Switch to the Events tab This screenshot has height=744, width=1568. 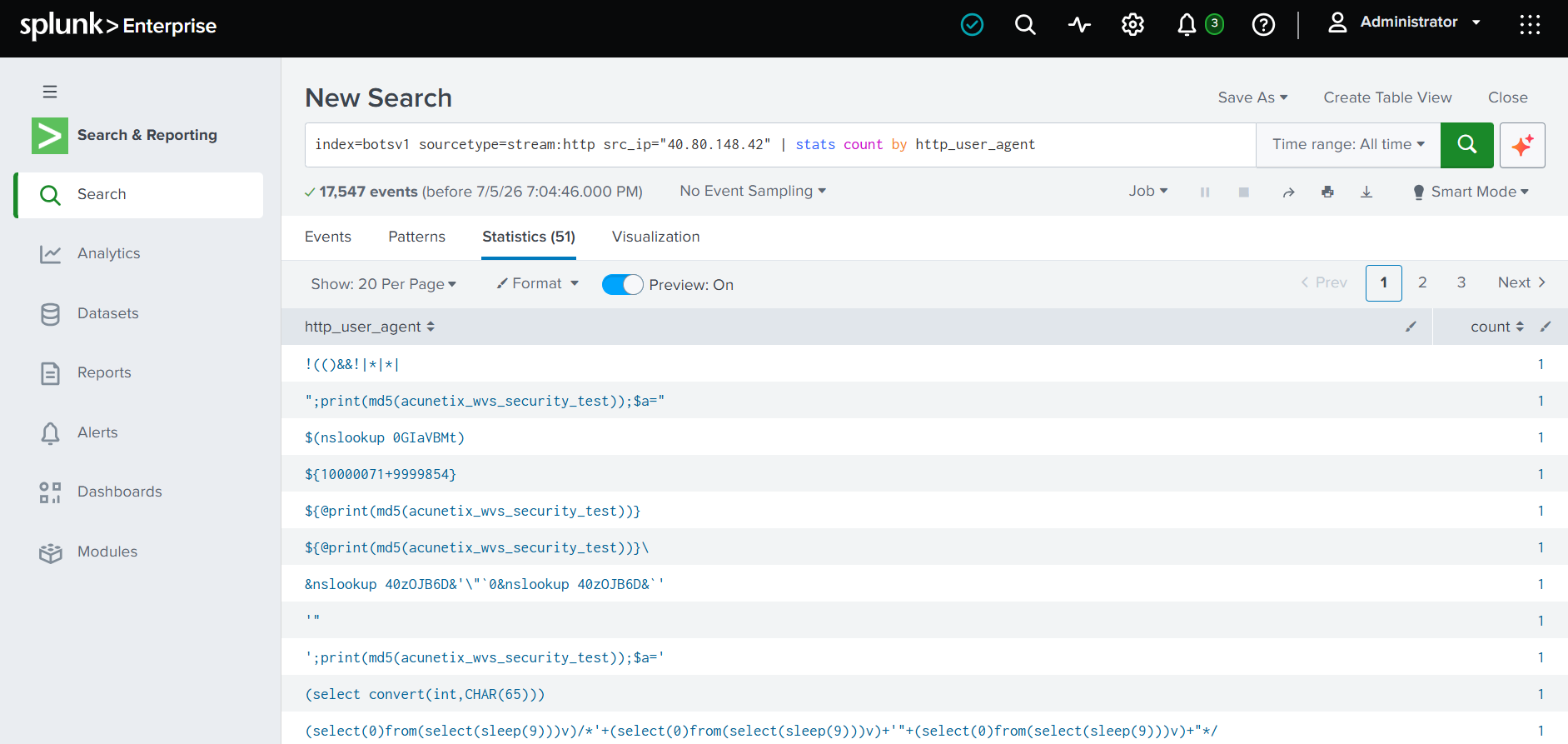coord(328,237)
